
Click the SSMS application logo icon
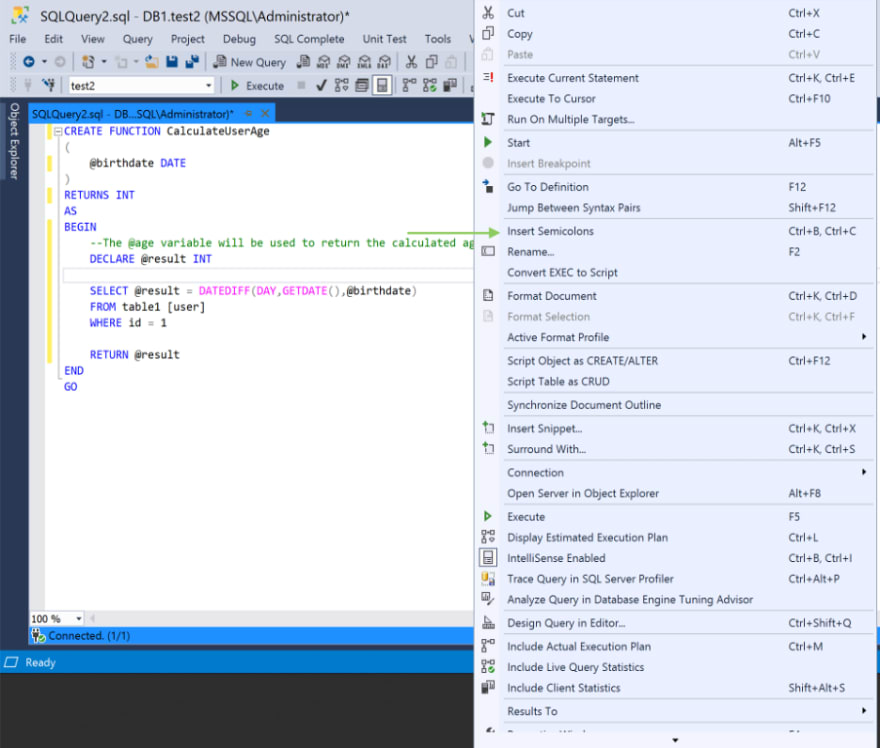coord(20,16)
